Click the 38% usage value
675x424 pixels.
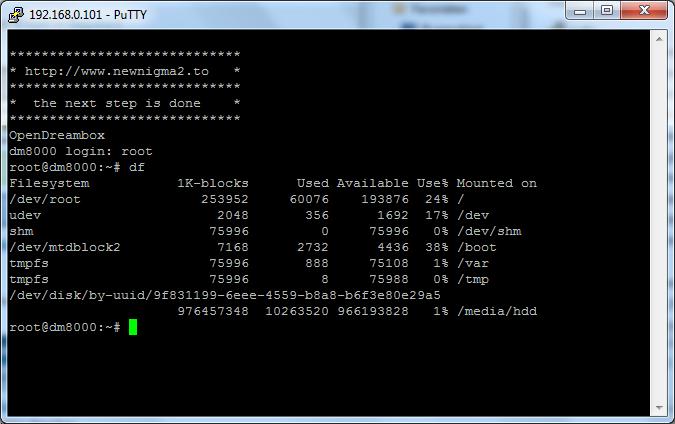pos(437,247)
